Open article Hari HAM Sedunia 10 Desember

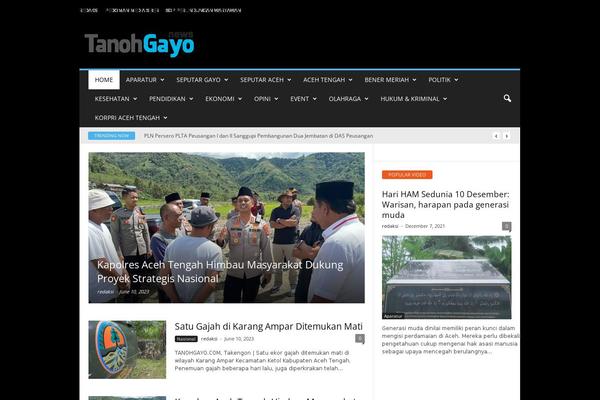point(445,204)
